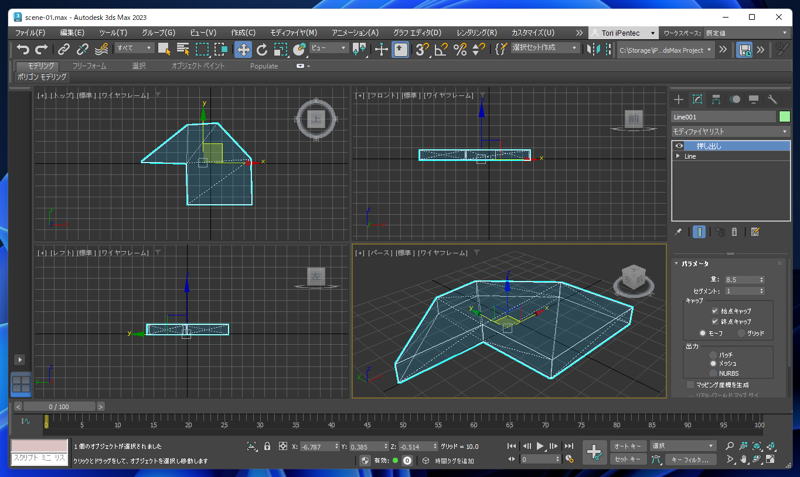800x477 pixels.
Task: Click the Mirror tool icon
Action: [593, 49]
